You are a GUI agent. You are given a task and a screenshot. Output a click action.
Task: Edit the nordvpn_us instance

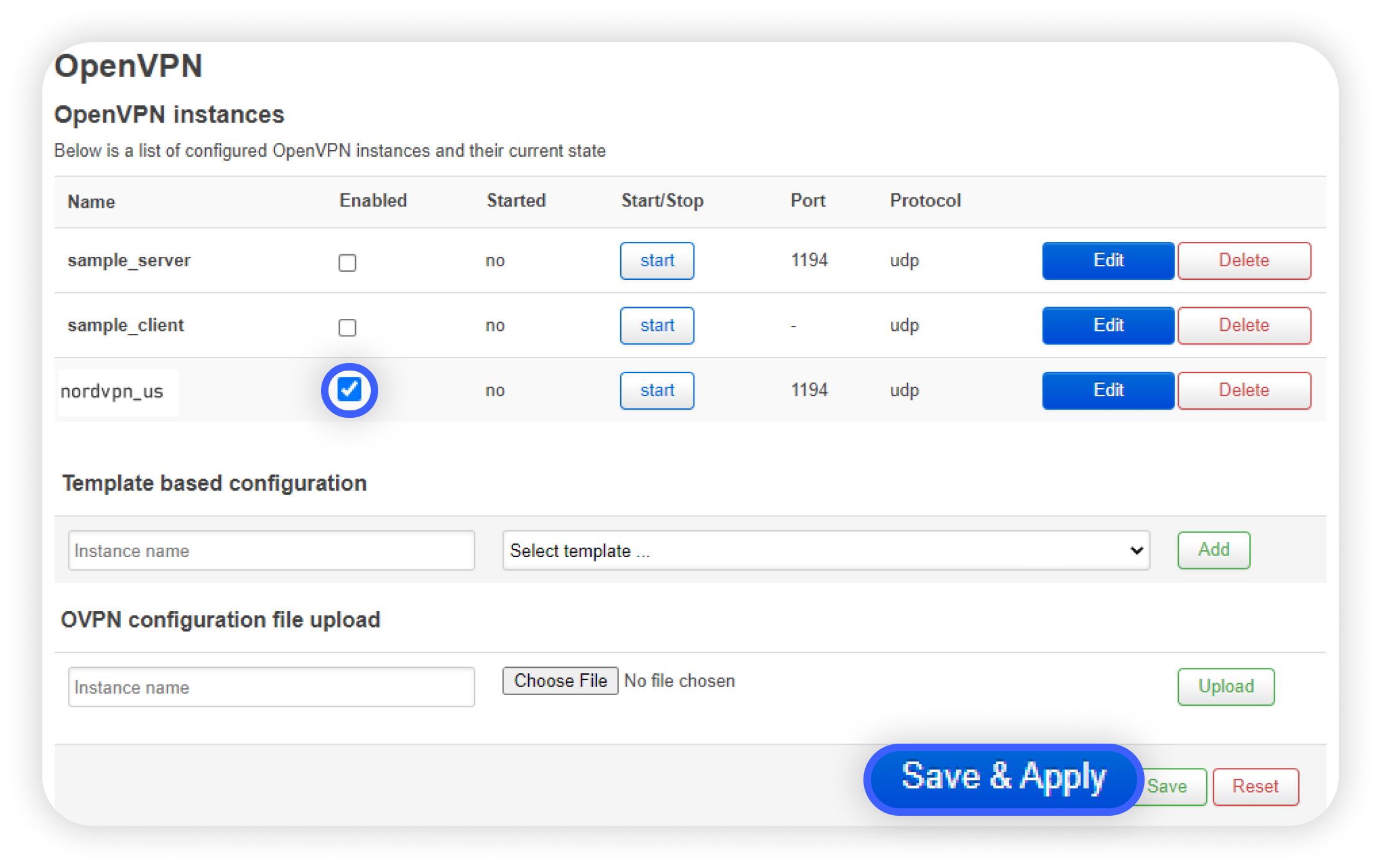click(x=1108, y=390)
